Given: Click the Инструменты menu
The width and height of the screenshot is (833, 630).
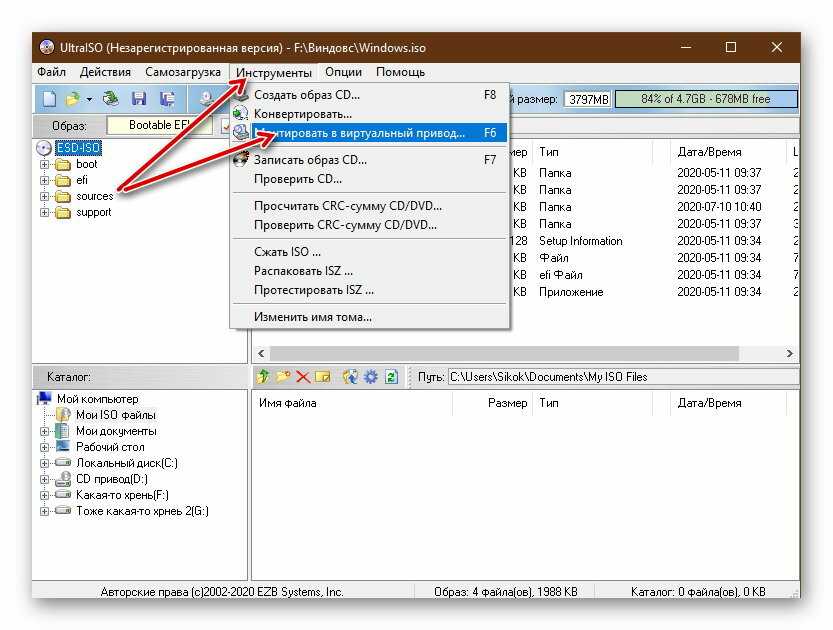Looking at the screenshot, I should pos(274,72).
